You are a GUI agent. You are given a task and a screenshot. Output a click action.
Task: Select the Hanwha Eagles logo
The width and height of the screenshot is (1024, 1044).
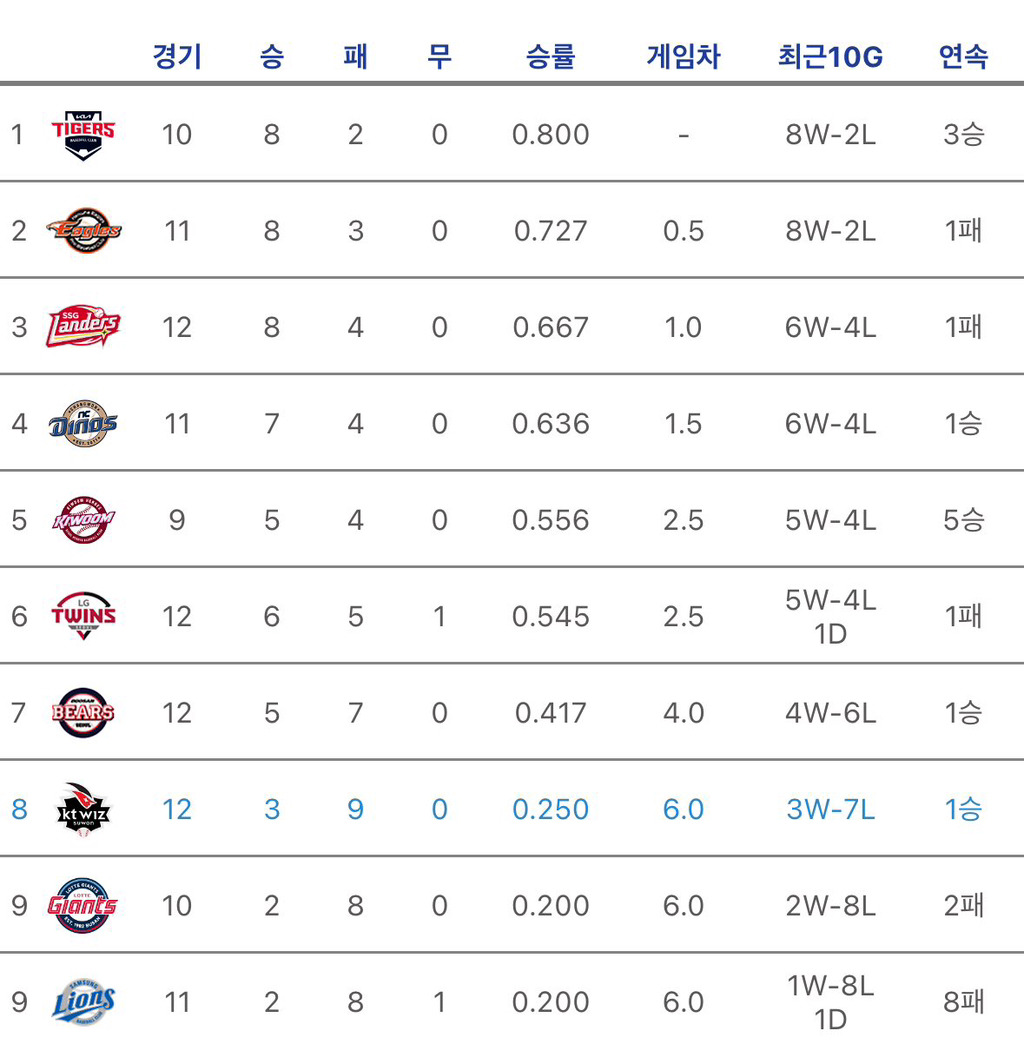pos(84,230)
